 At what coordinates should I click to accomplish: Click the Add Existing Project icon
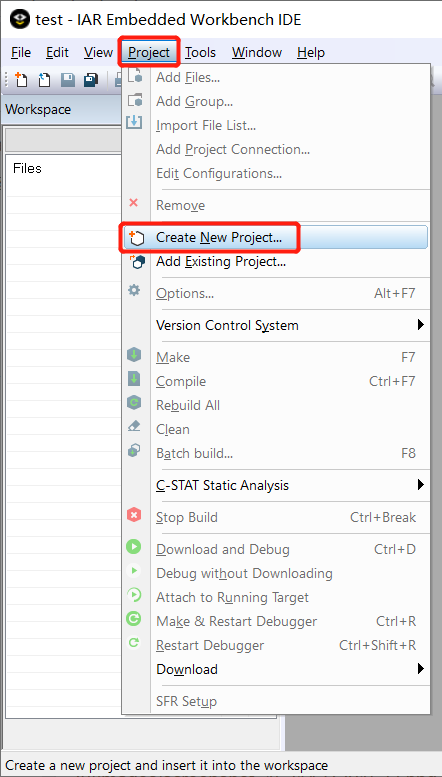[135, 262]
